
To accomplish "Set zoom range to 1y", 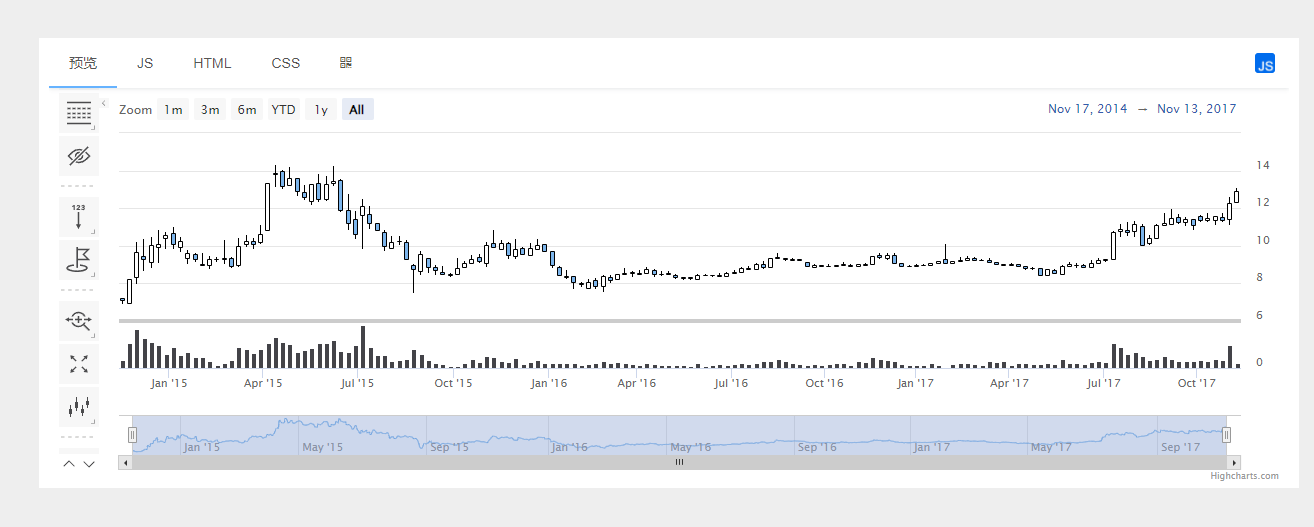I will coord(321,109).
